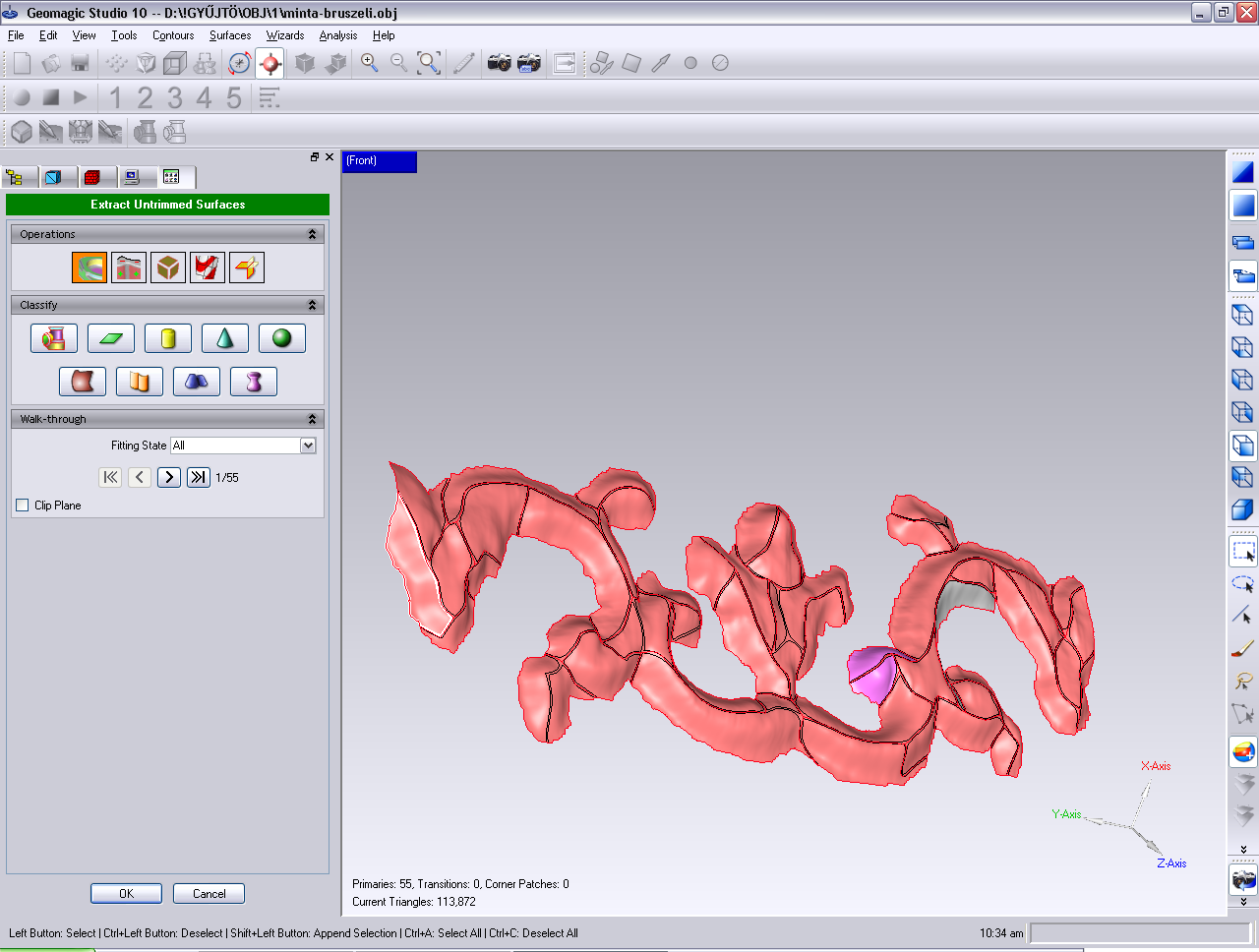
Task: Open the Surfaces menu
Action: [x=230, y=35]
